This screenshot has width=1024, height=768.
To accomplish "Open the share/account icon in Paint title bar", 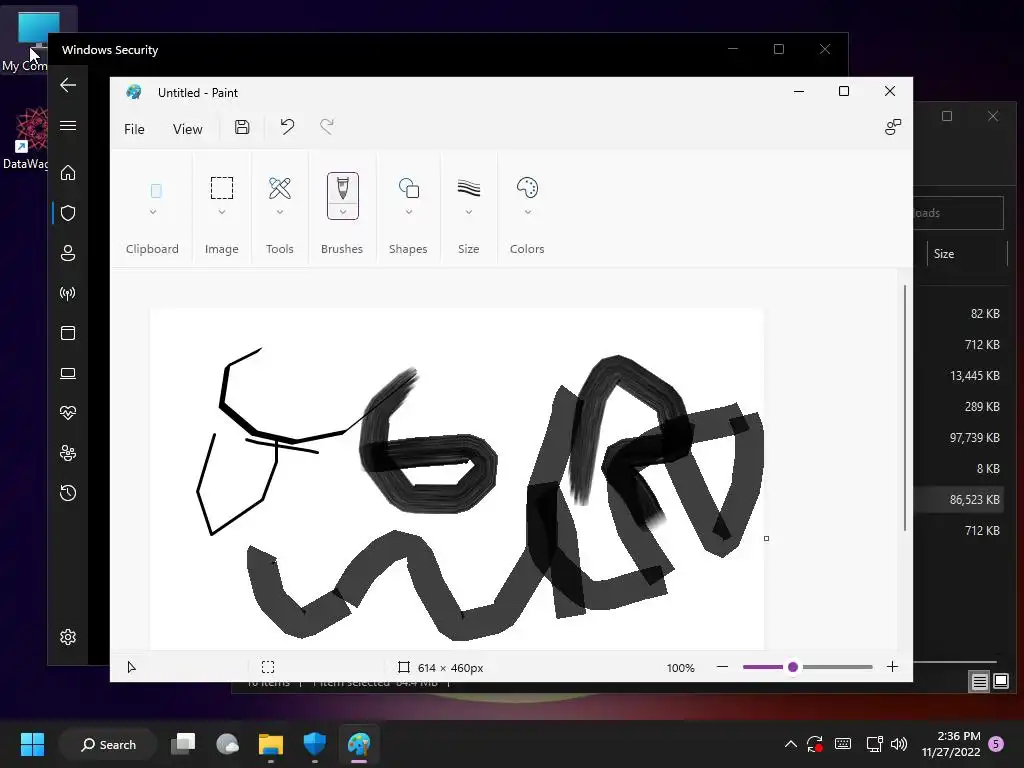I will 893,127.
